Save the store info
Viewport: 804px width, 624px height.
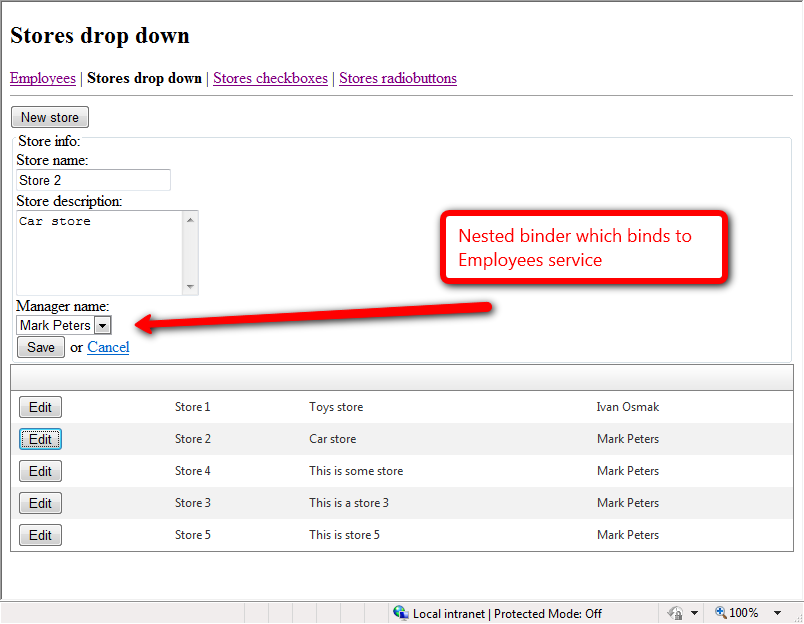[x=41, y=347]
